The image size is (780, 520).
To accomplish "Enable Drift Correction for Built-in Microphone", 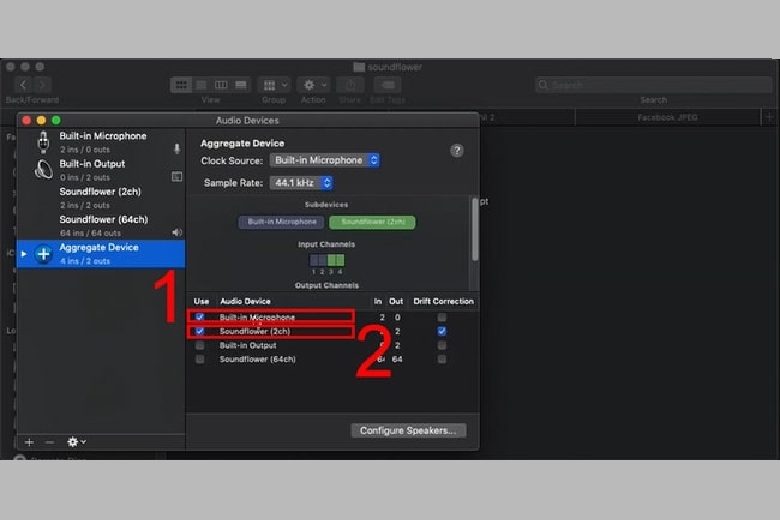I will pyautogui.click(x=442, y=317).
